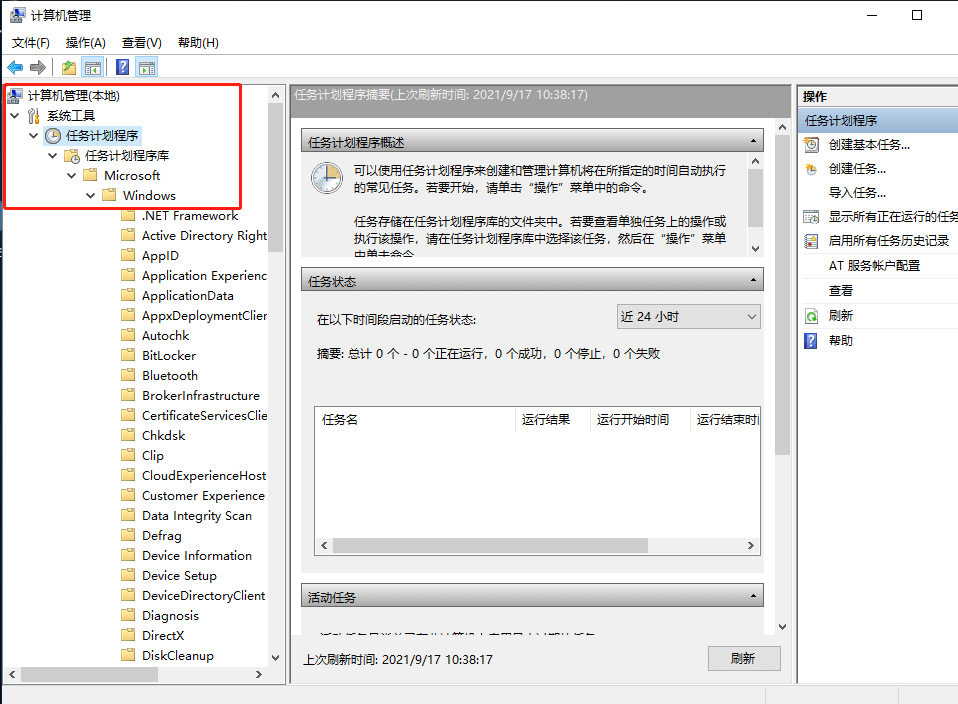The width and height of the screenshot is (958, 704).
Task: Select the BitLocker folder in tree
Action: coord(168,356)
